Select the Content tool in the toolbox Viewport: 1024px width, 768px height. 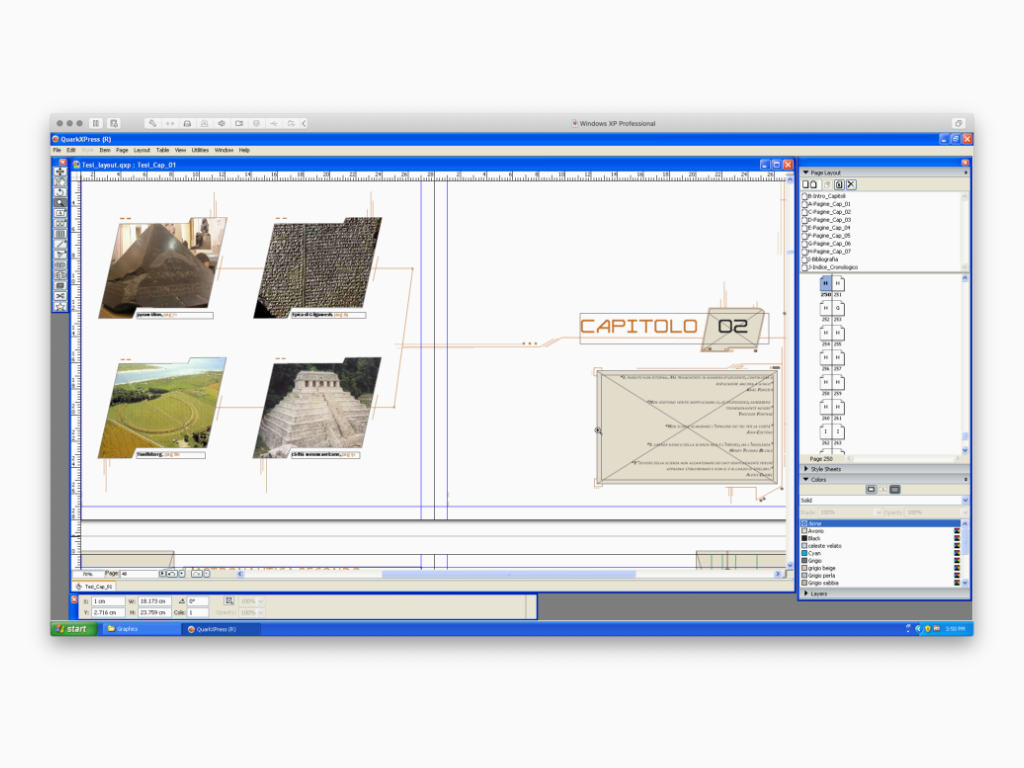point(60,182)
